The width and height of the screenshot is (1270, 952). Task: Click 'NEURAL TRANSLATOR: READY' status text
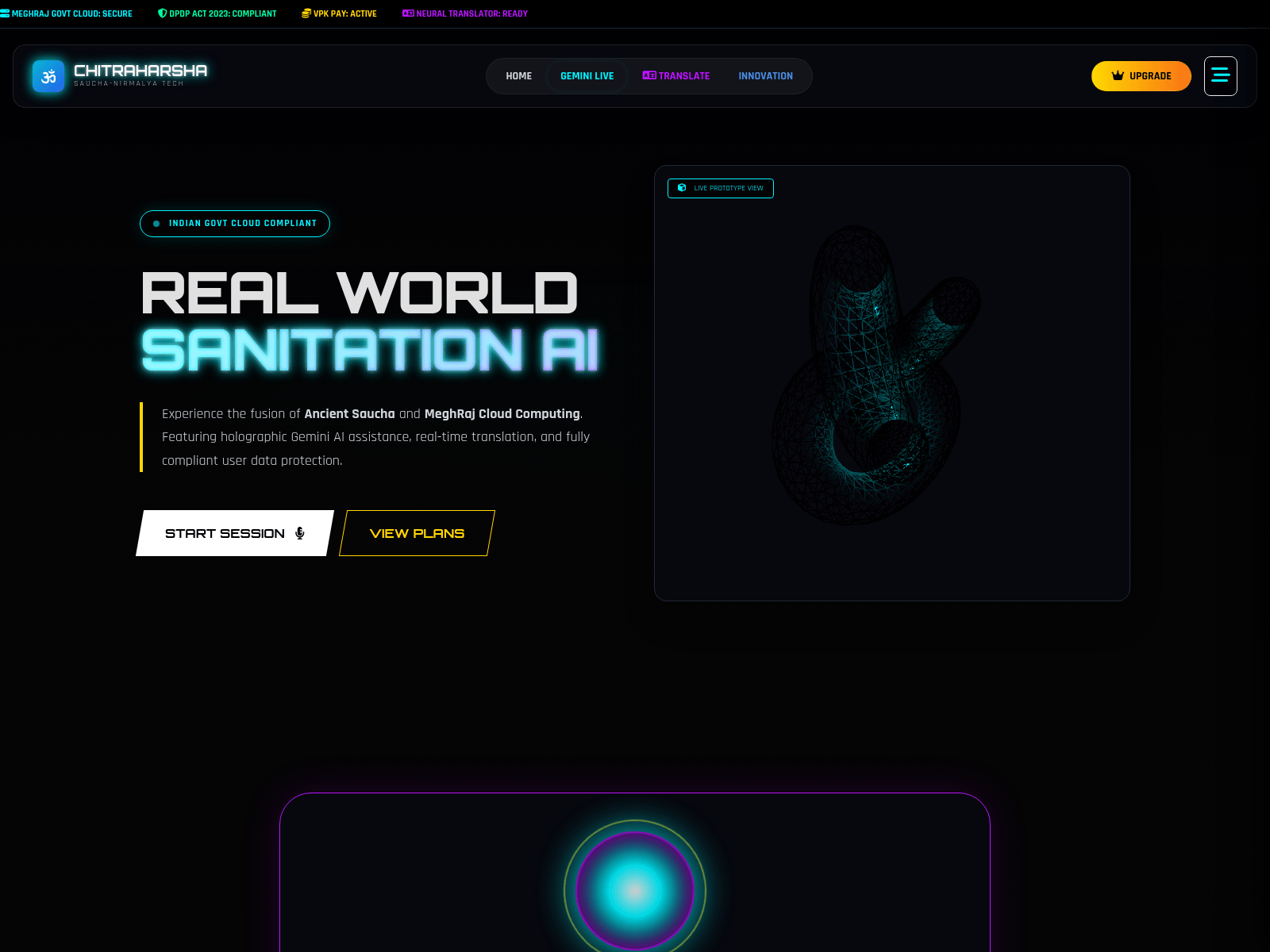point(472,13)
